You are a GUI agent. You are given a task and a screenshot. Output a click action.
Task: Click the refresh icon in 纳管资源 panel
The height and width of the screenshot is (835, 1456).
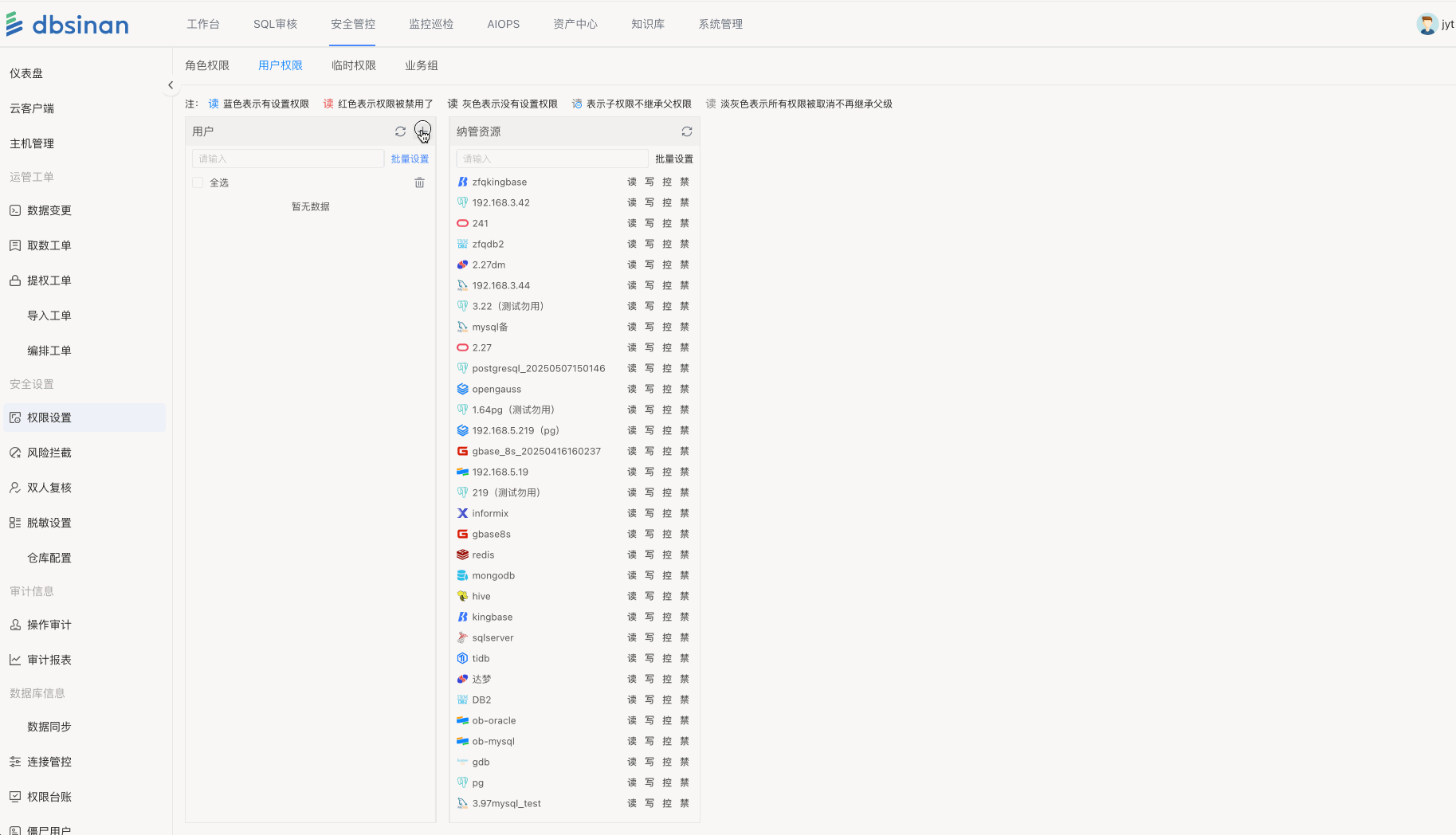(x=686, y=131)
